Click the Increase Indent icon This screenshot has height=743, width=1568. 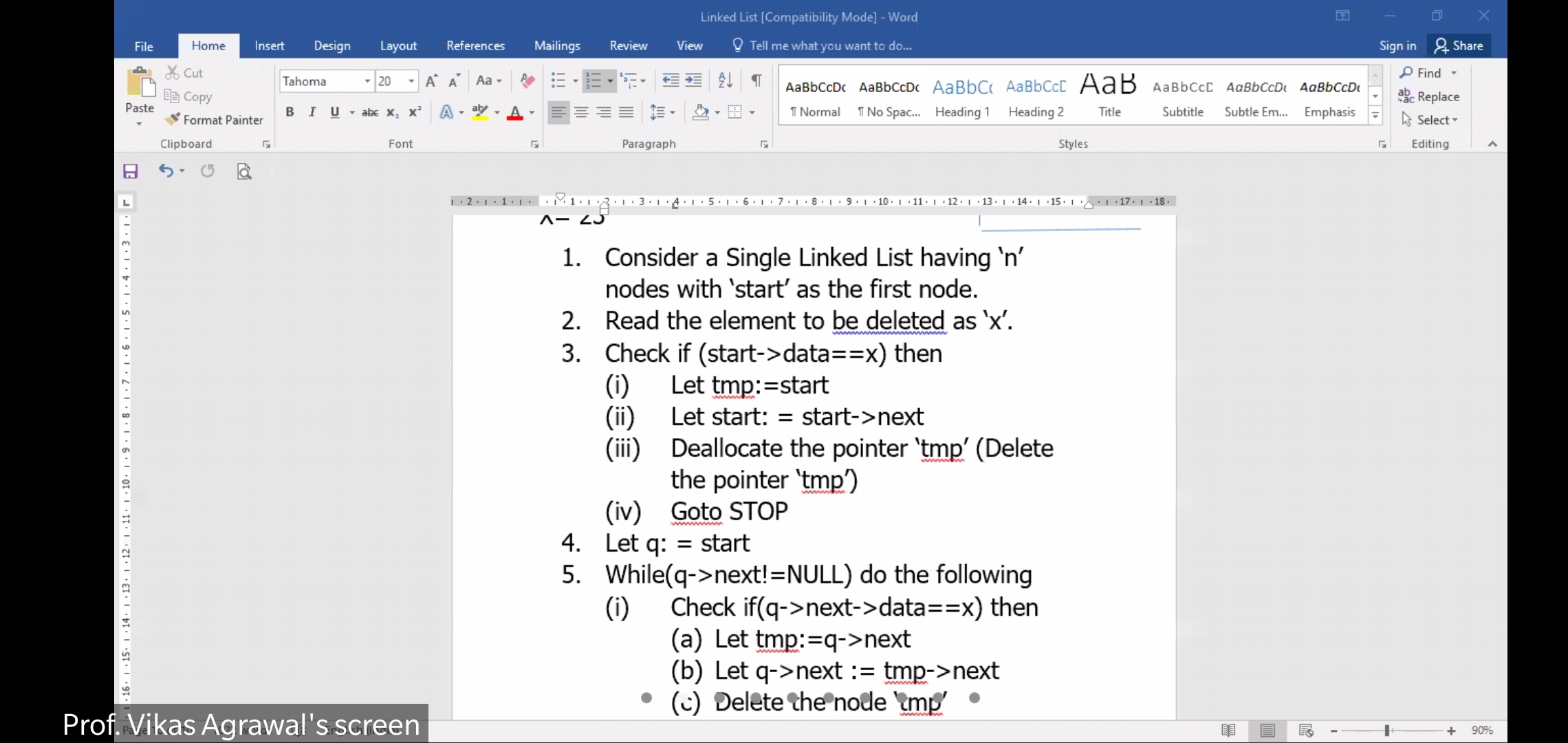[x=694, y=80]
